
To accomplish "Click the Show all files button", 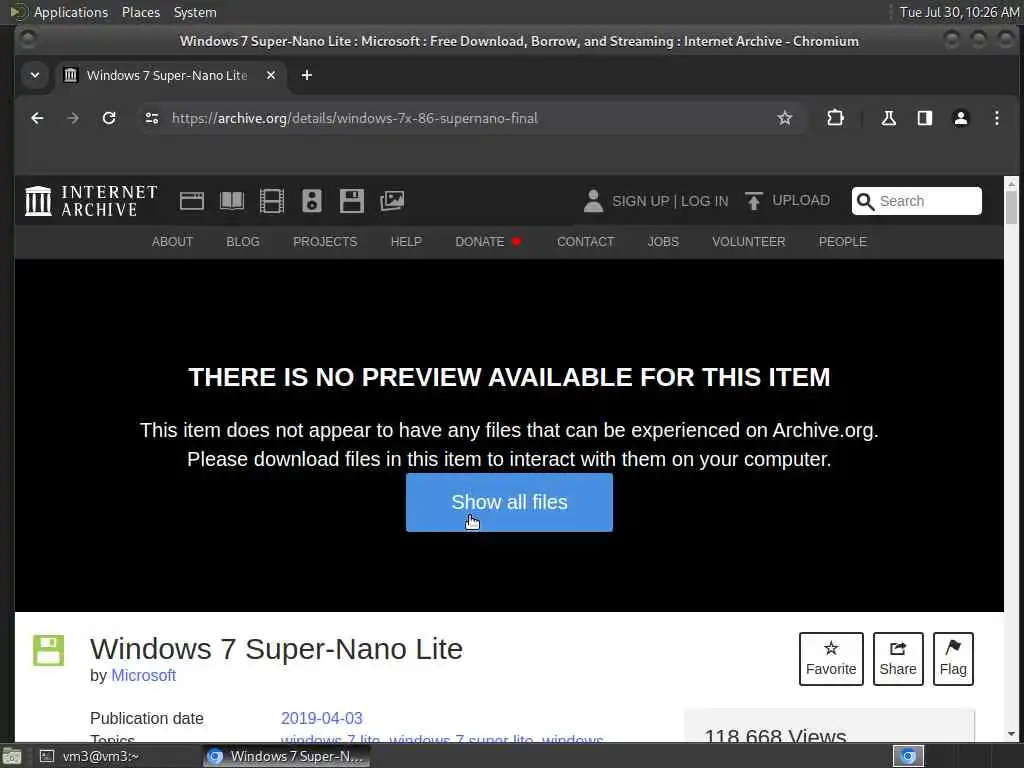I will click(509, 502).
